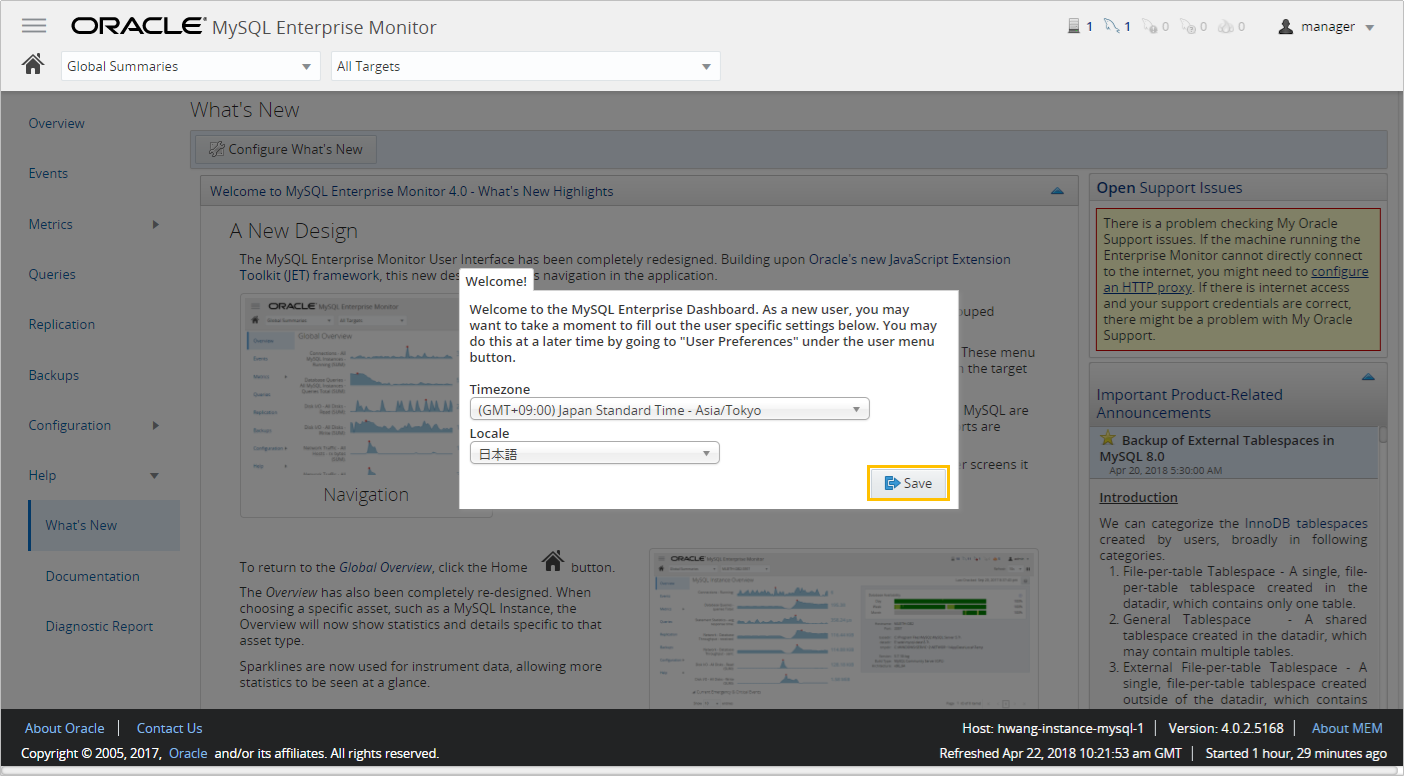Open Queries in the sidebar
This screenshot has width=1404, height=776.
pyautogui.click(x=52, y=274)
